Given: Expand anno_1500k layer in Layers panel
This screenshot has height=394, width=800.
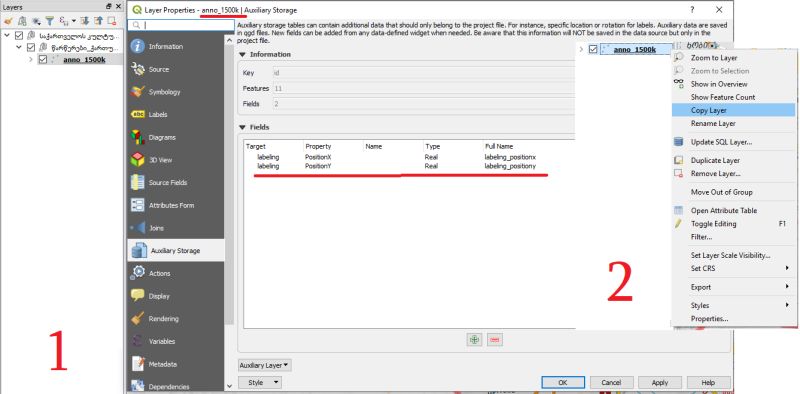Looking at the screenshot, I should (31, 59).
